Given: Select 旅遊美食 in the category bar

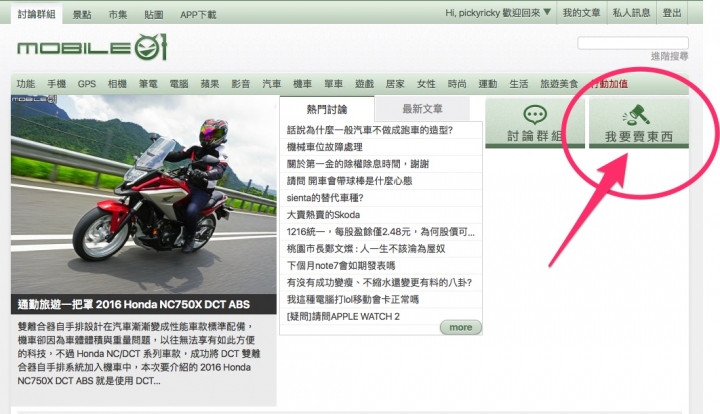Looking at the screenshot, I should (x=559, y=84).
